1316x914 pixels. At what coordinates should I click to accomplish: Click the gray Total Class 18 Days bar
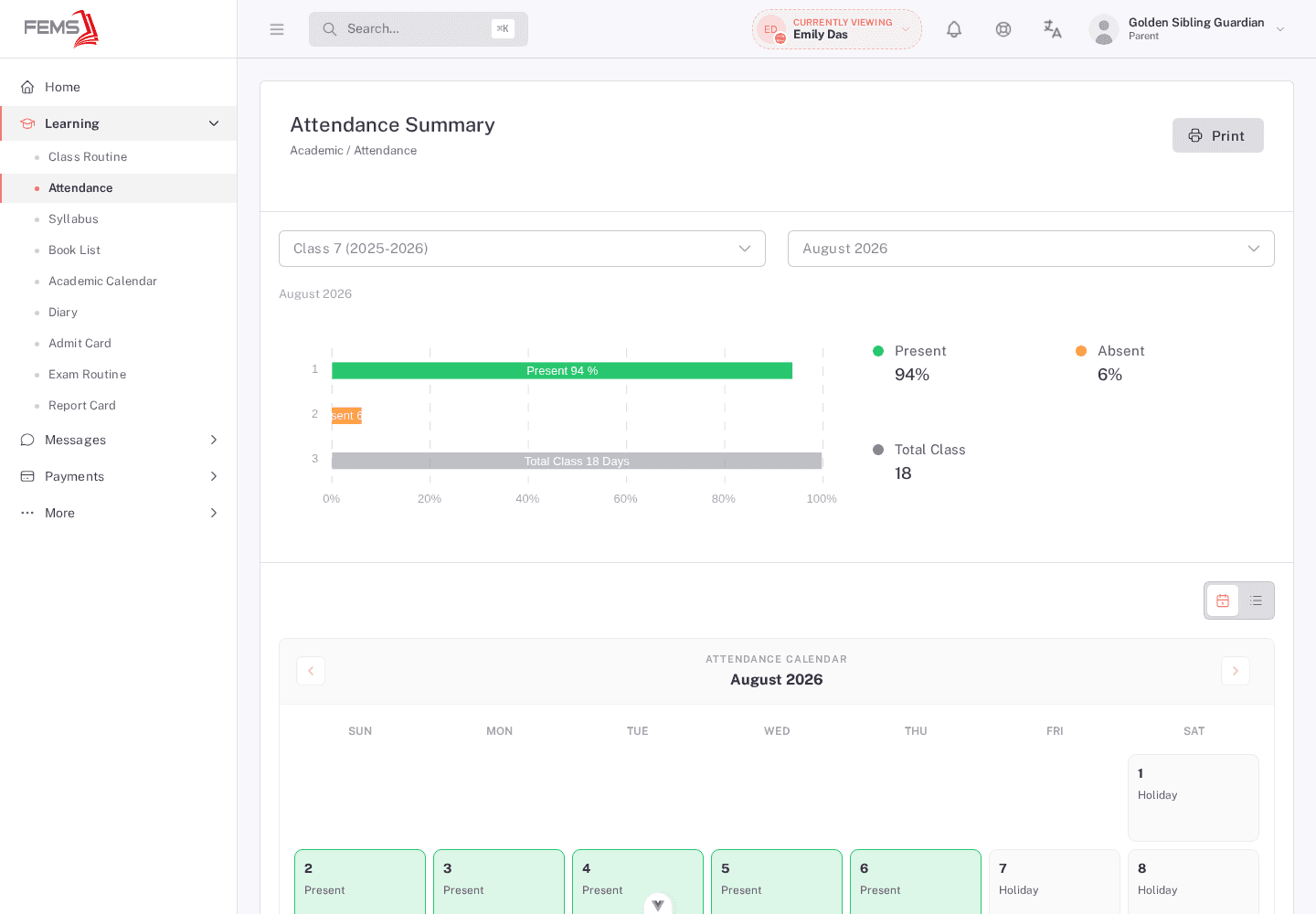pyautogui.click(x=577, y=461)
